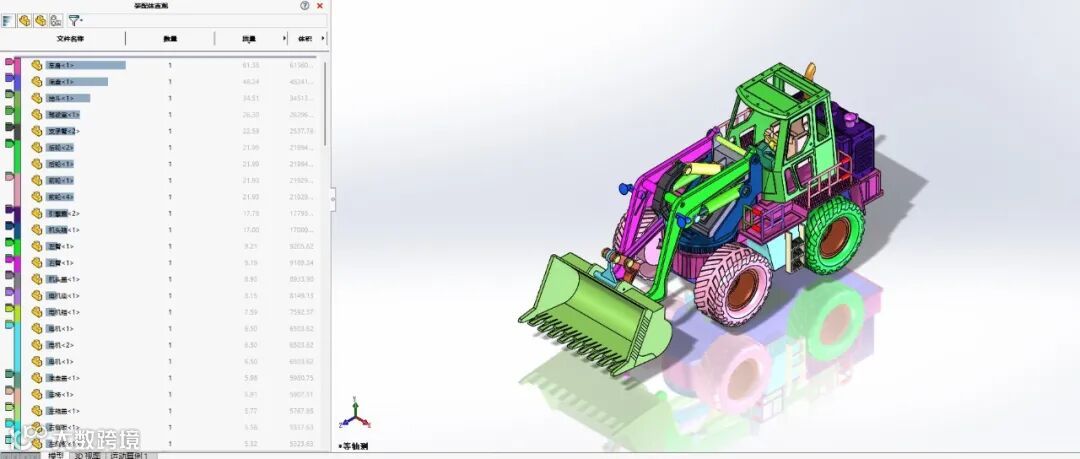Click the performance analysis icon in panel toolbar
This screenshot has width=1080, height=459.
click(56, 21)
